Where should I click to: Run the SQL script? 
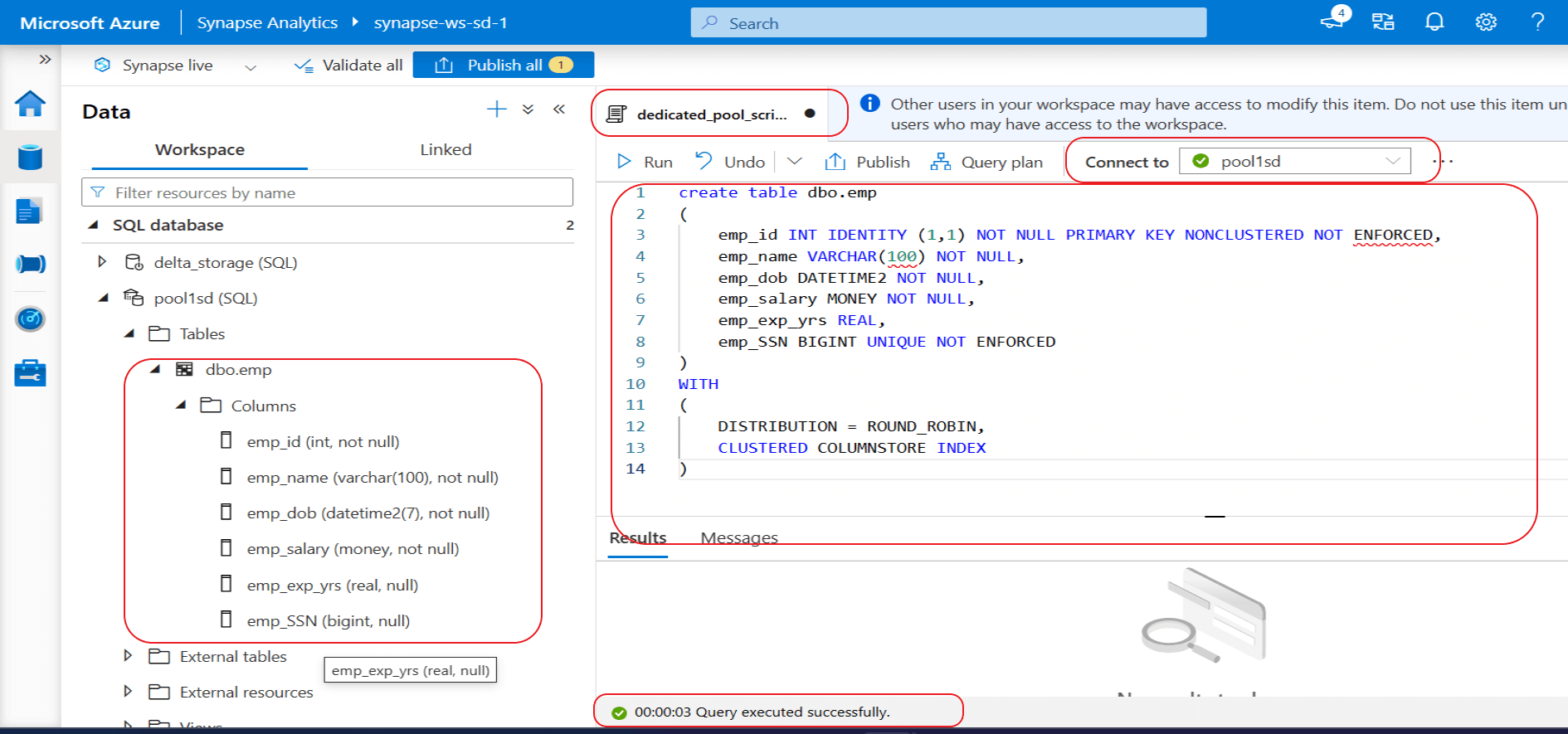point(645,162)
